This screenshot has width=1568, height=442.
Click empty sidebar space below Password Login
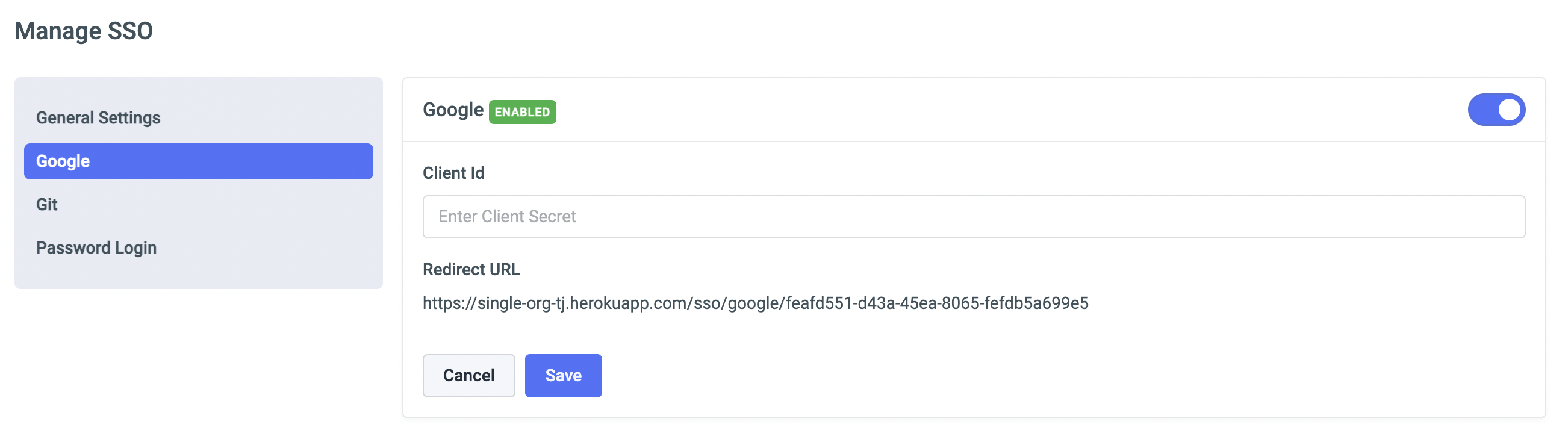198,273
